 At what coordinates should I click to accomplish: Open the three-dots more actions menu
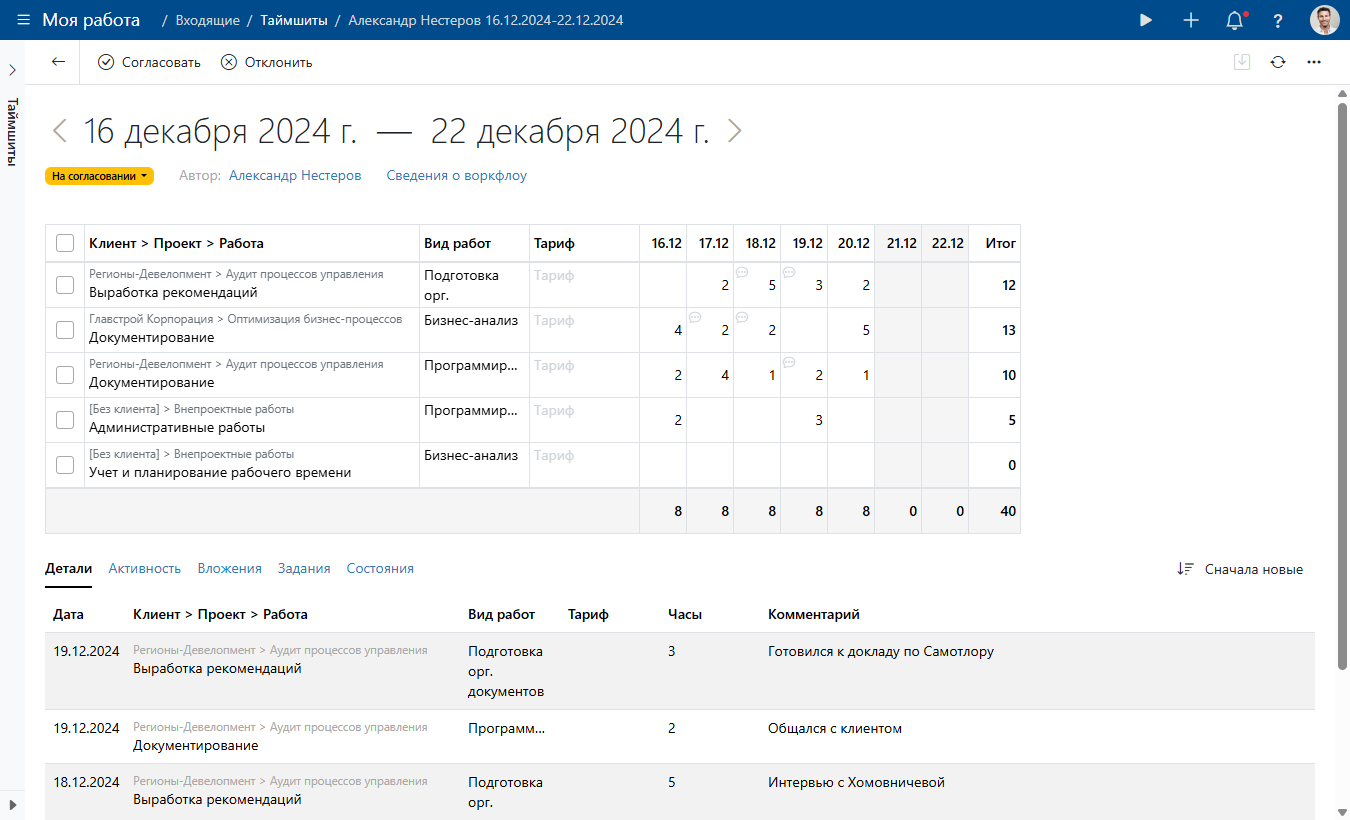[x=1314, y=62]
